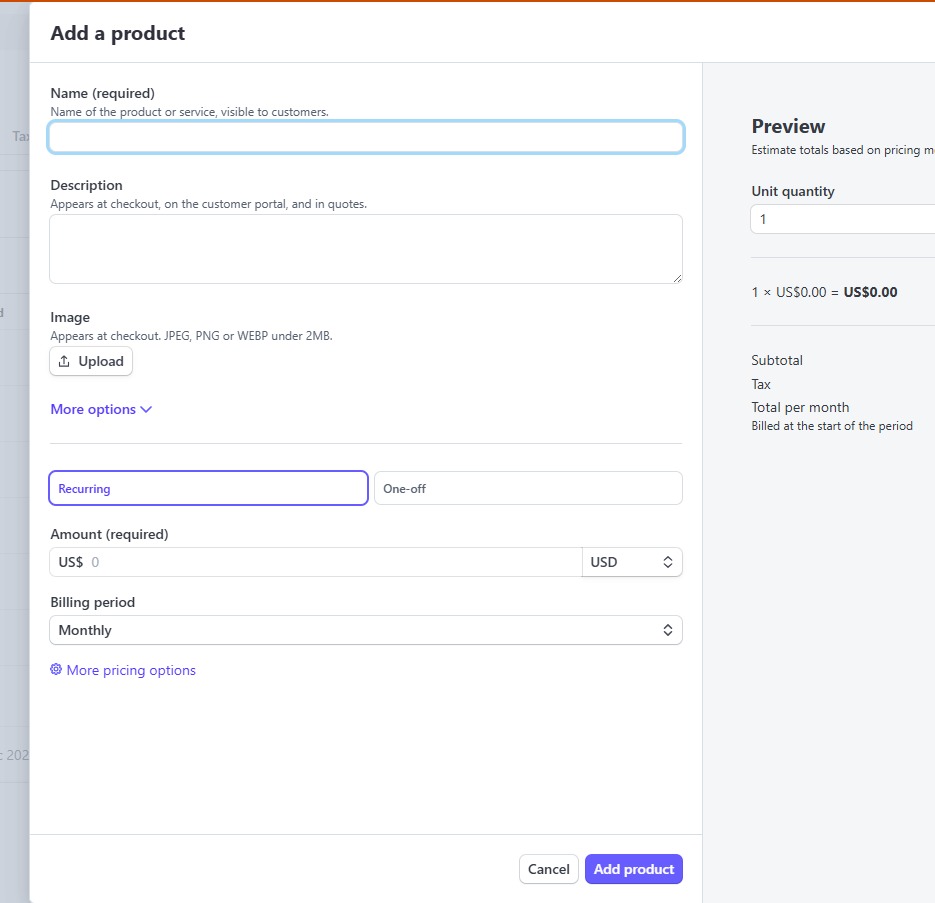This screenshot has width=935, height=903.
Task: Click the 'Subtotal' label in Preview
Action: point(777,360)
